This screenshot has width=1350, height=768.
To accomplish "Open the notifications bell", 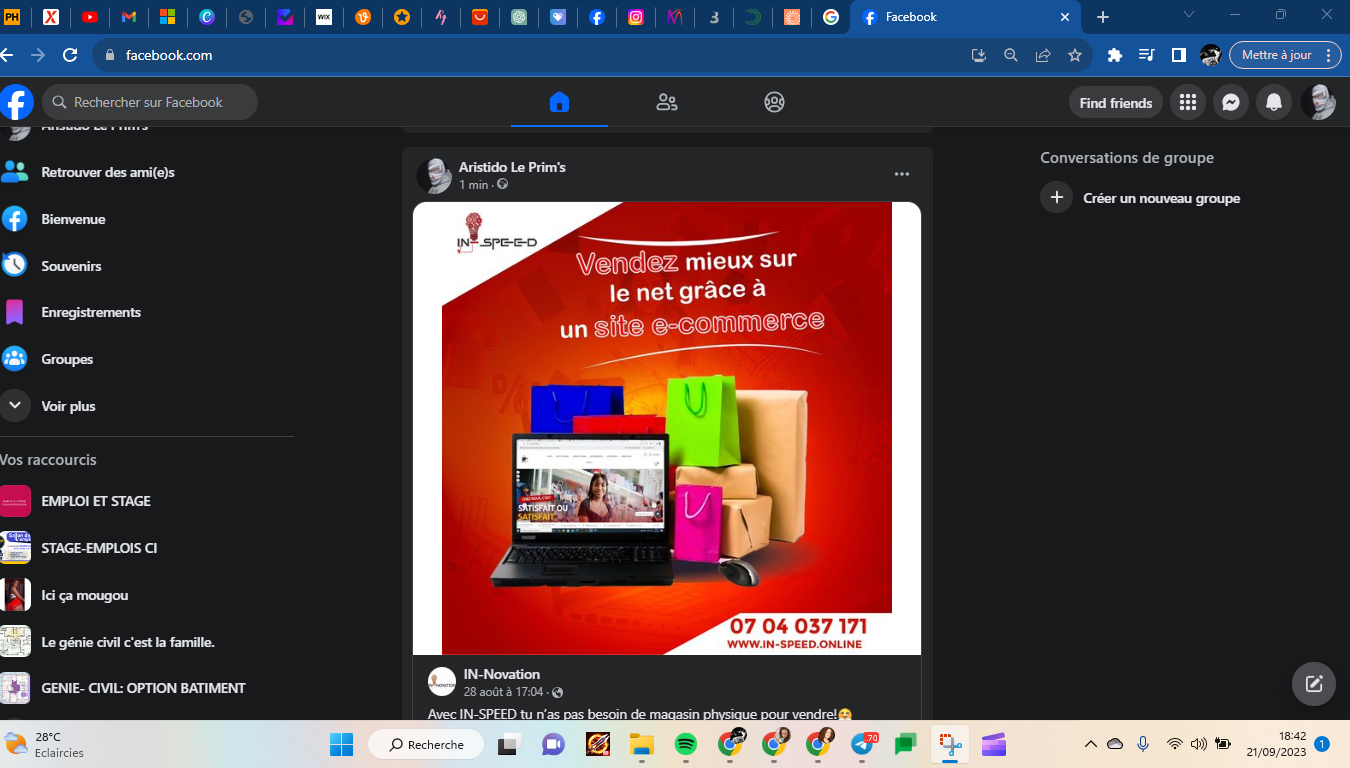I will [x=1274, y=102].
